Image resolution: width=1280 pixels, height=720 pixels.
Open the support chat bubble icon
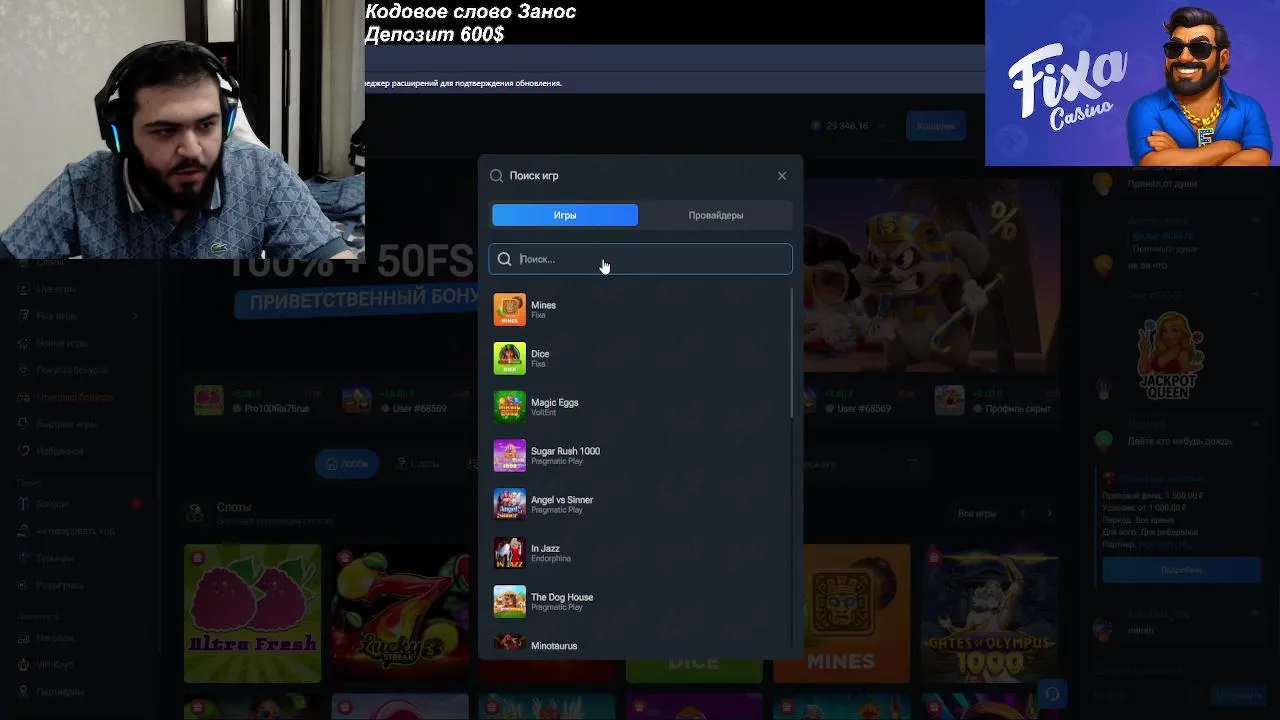coord(1051,693)
